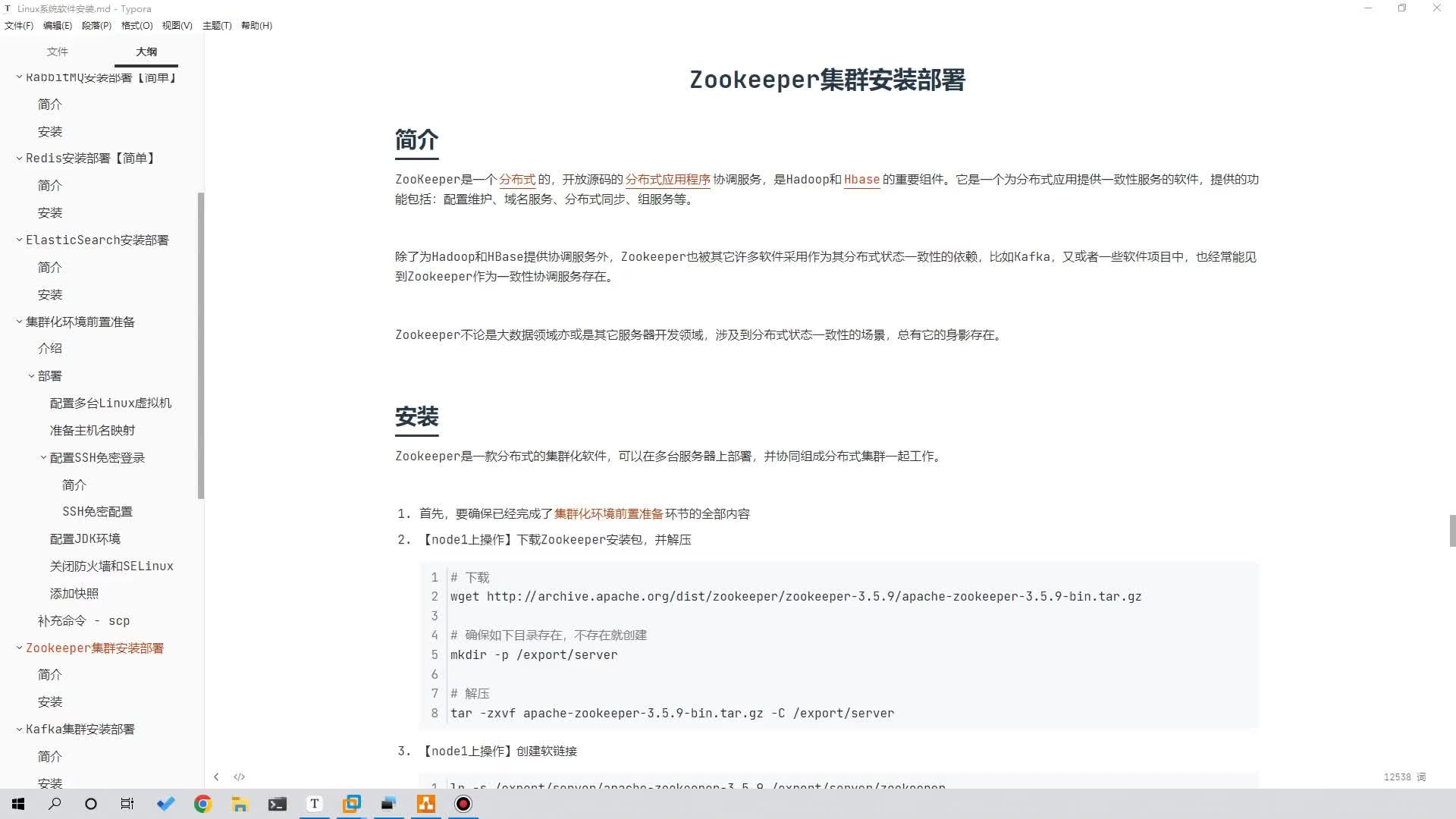Open Task View in taskbar
The height and width of the screenshot is (819, 1456).
point(127,804)
